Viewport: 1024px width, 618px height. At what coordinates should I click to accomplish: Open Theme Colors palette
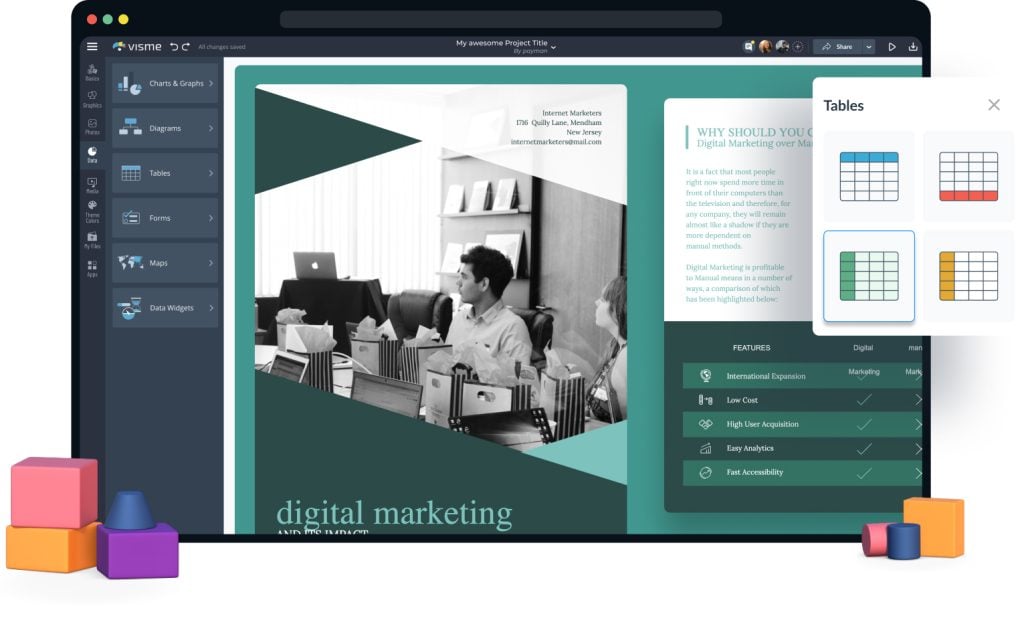click(x=92, y=210)
